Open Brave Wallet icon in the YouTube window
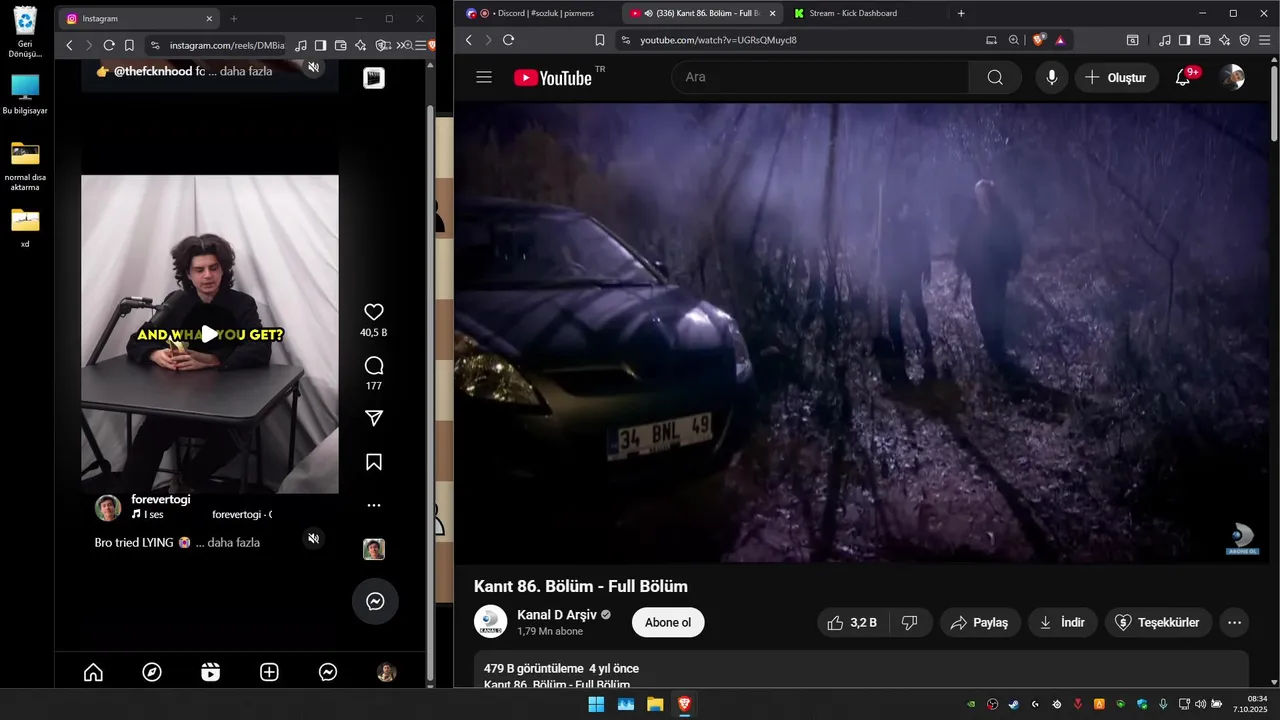The image size is (1280, 720). 1205,40
